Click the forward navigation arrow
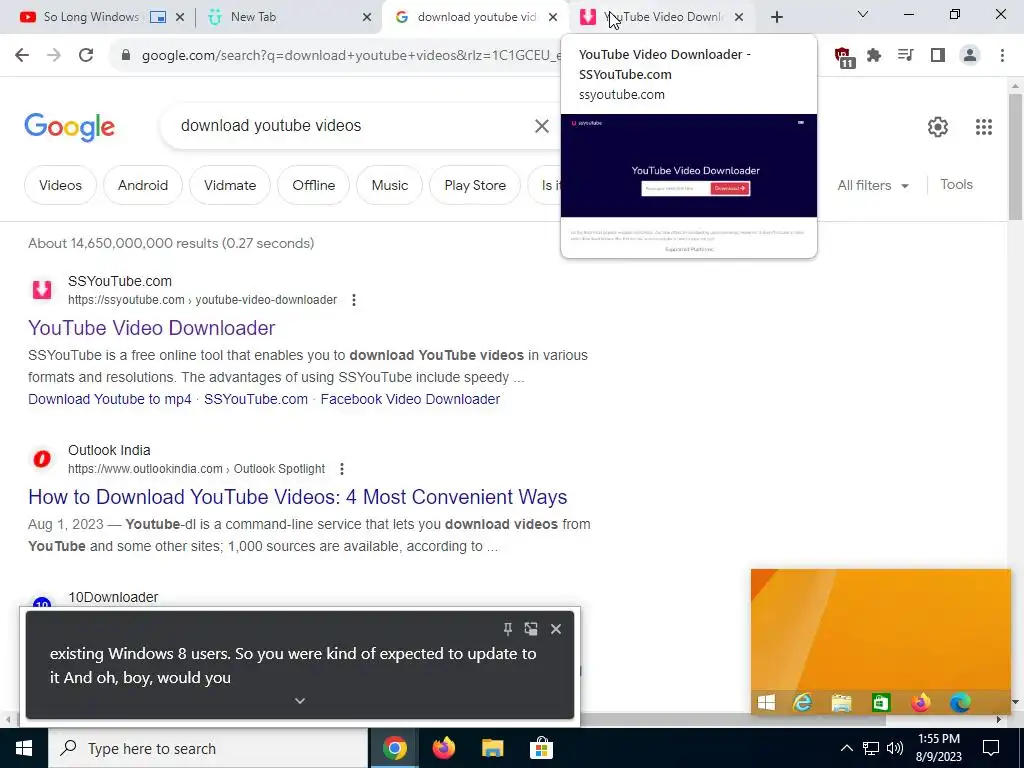This screenshot has width=1024, height=768. point(54,56)
